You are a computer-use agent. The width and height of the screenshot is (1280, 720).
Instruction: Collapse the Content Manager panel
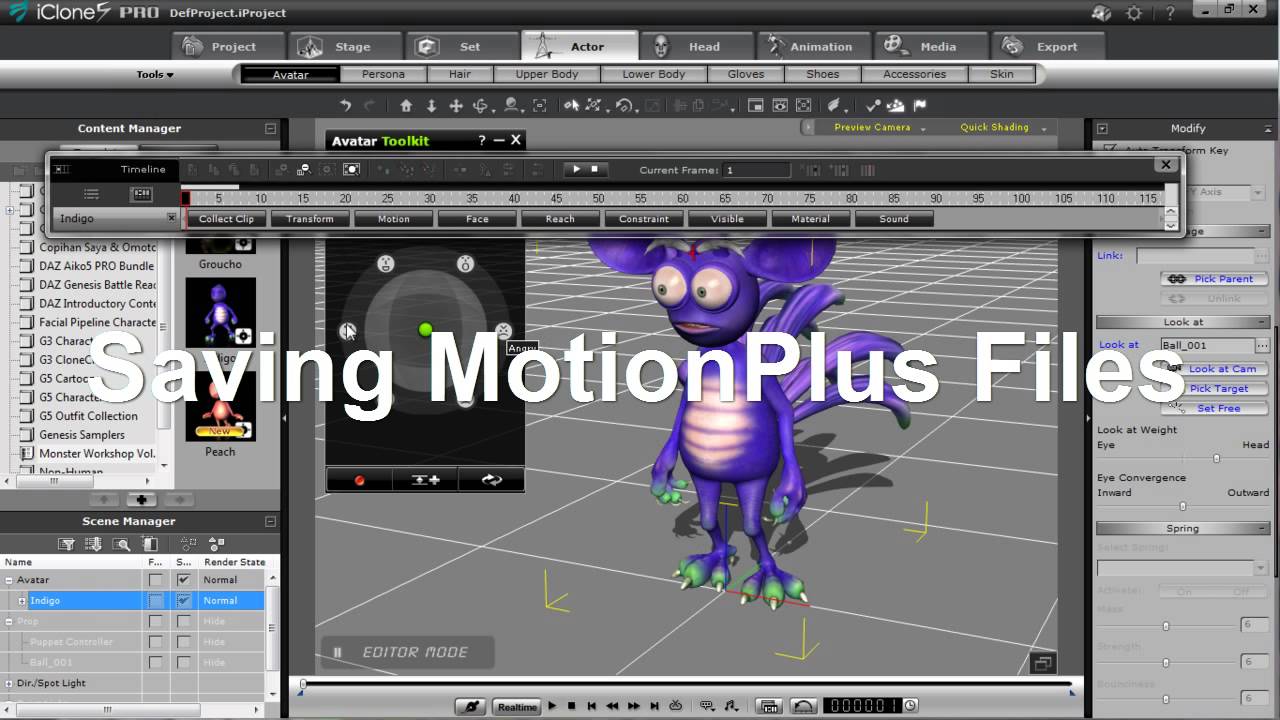coord(270,128)
